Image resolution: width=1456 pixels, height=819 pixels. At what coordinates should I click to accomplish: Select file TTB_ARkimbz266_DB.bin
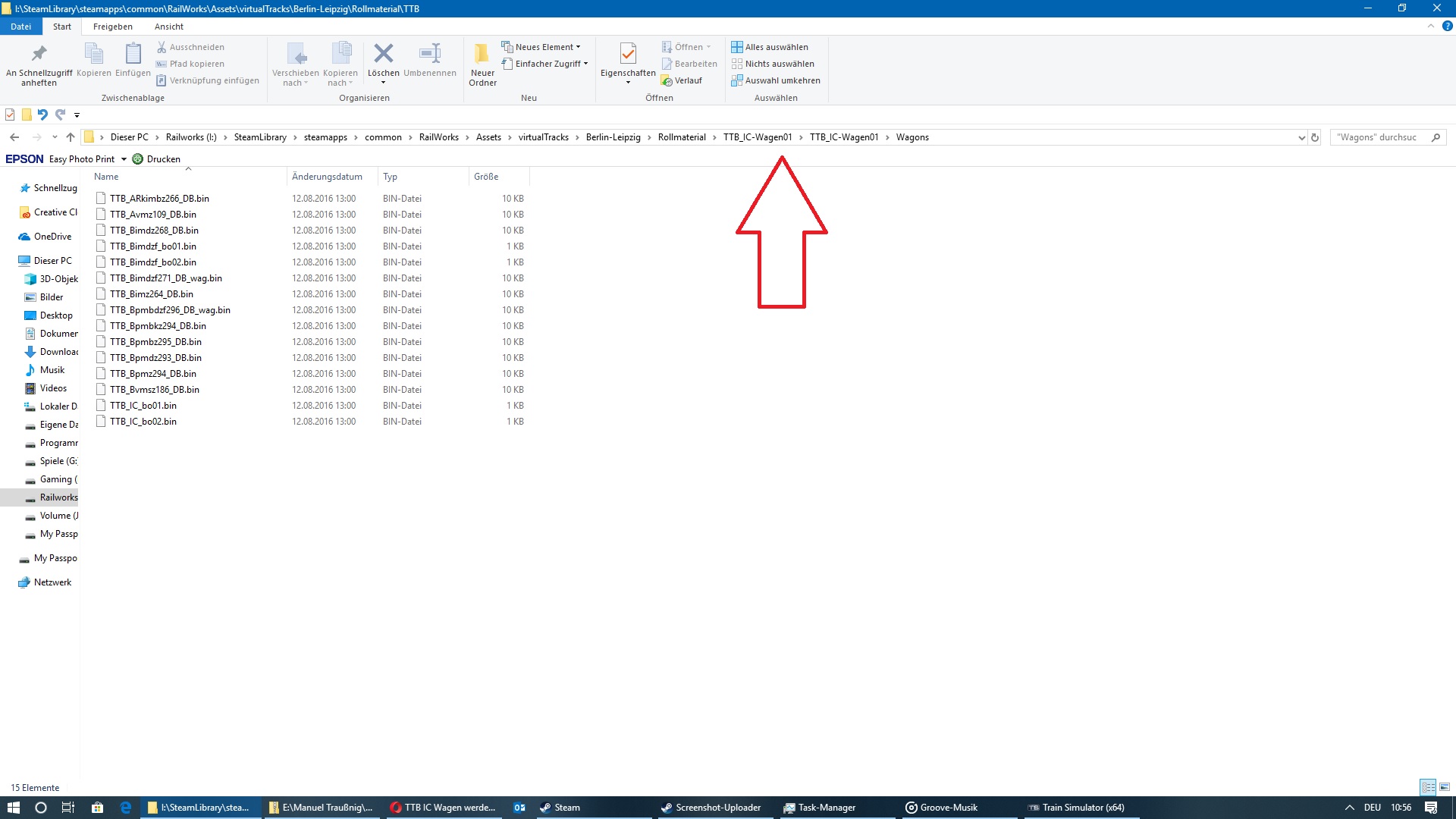point(159,199)
